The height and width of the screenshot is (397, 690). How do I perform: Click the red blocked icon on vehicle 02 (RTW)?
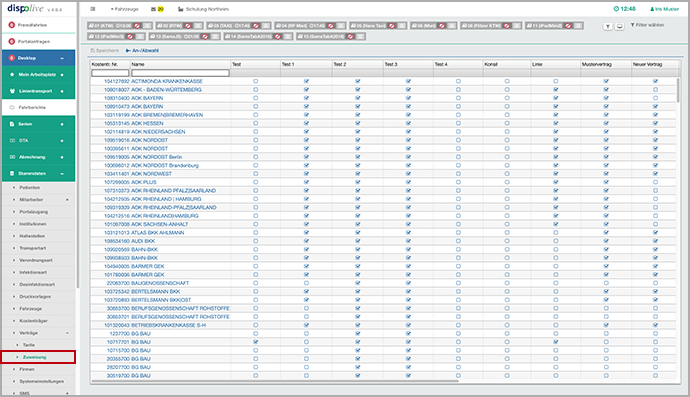188,26
